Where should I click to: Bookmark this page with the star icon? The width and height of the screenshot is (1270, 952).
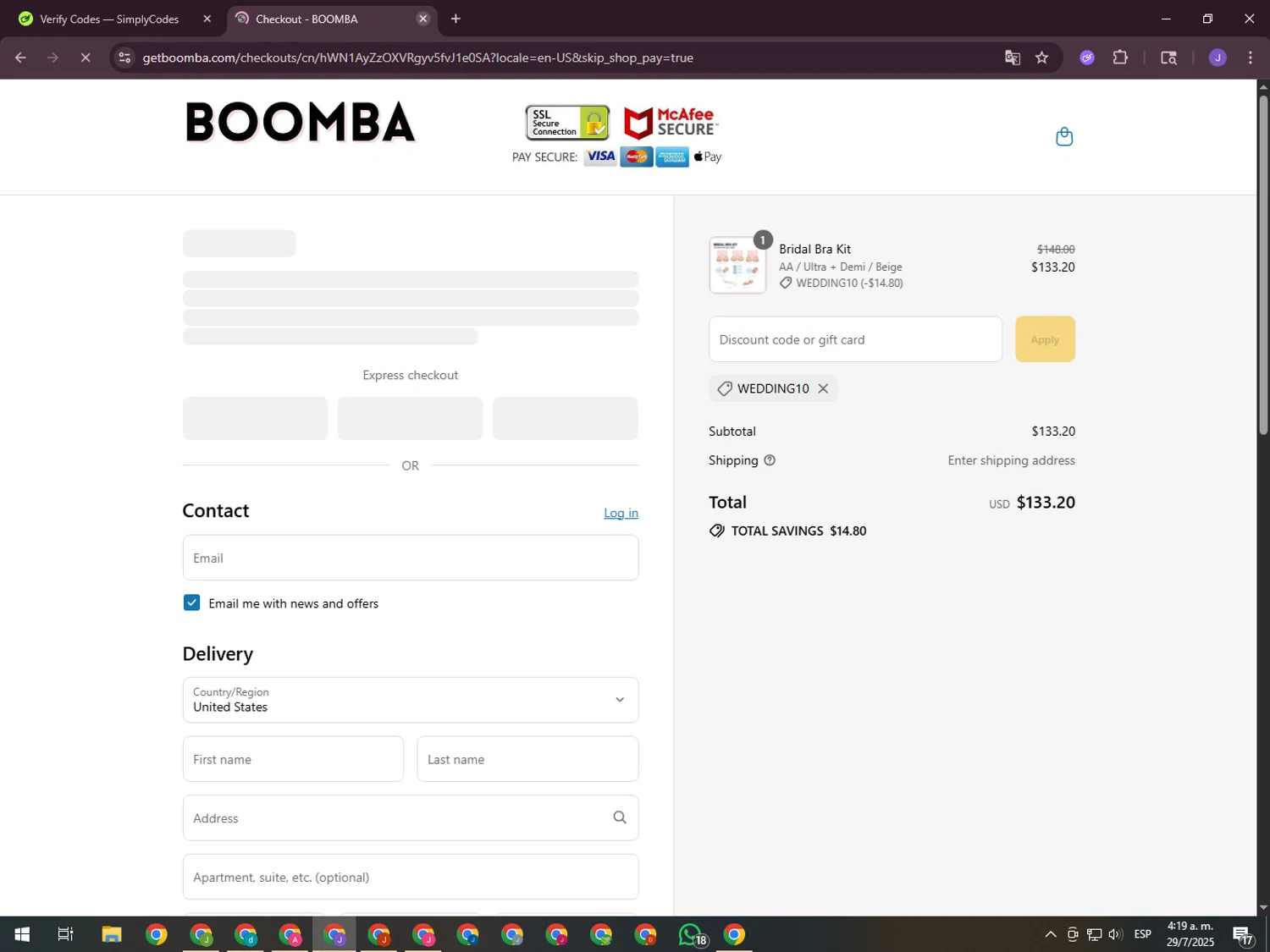pyautogui.click(x=1042, y=58)
